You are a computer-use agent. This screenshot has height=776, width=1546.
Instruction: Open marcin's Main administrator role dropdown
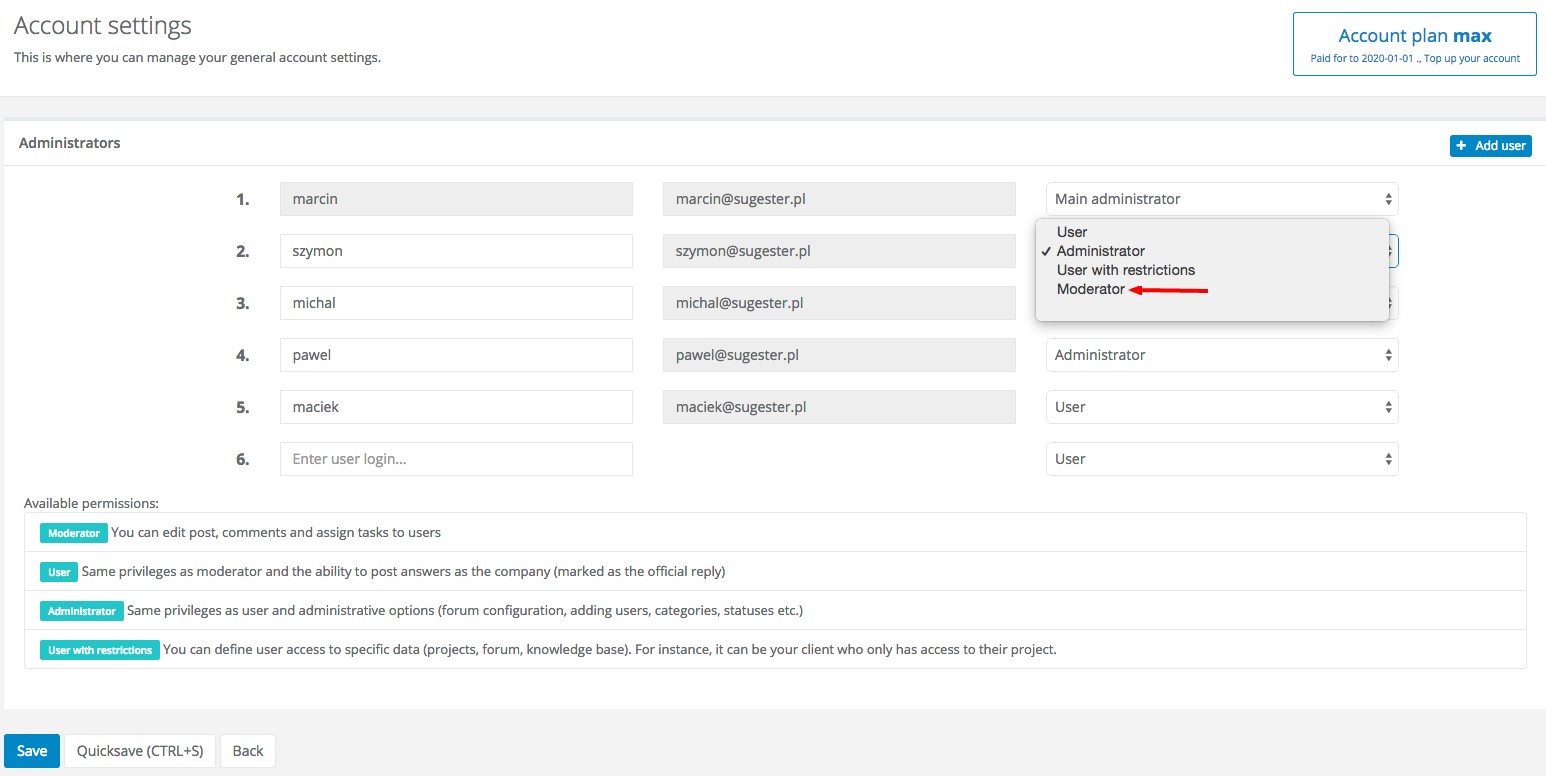click(x=1221, y=199)
